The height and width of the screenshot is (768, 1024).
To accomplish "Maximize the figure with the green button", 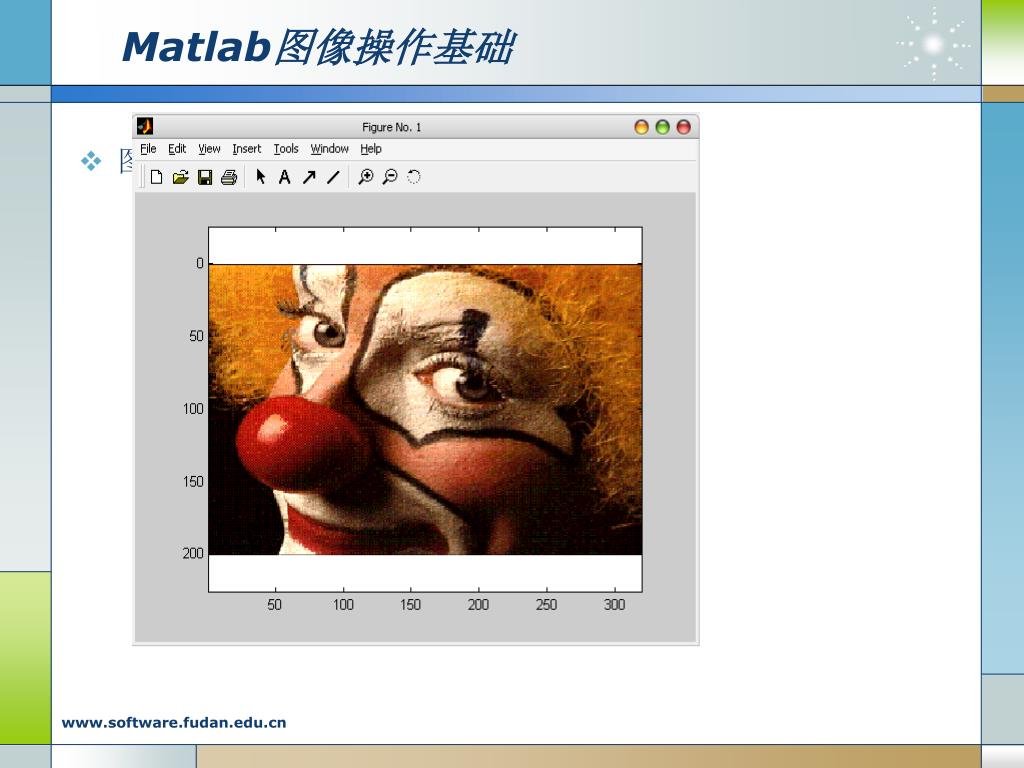I will (662, 127).
